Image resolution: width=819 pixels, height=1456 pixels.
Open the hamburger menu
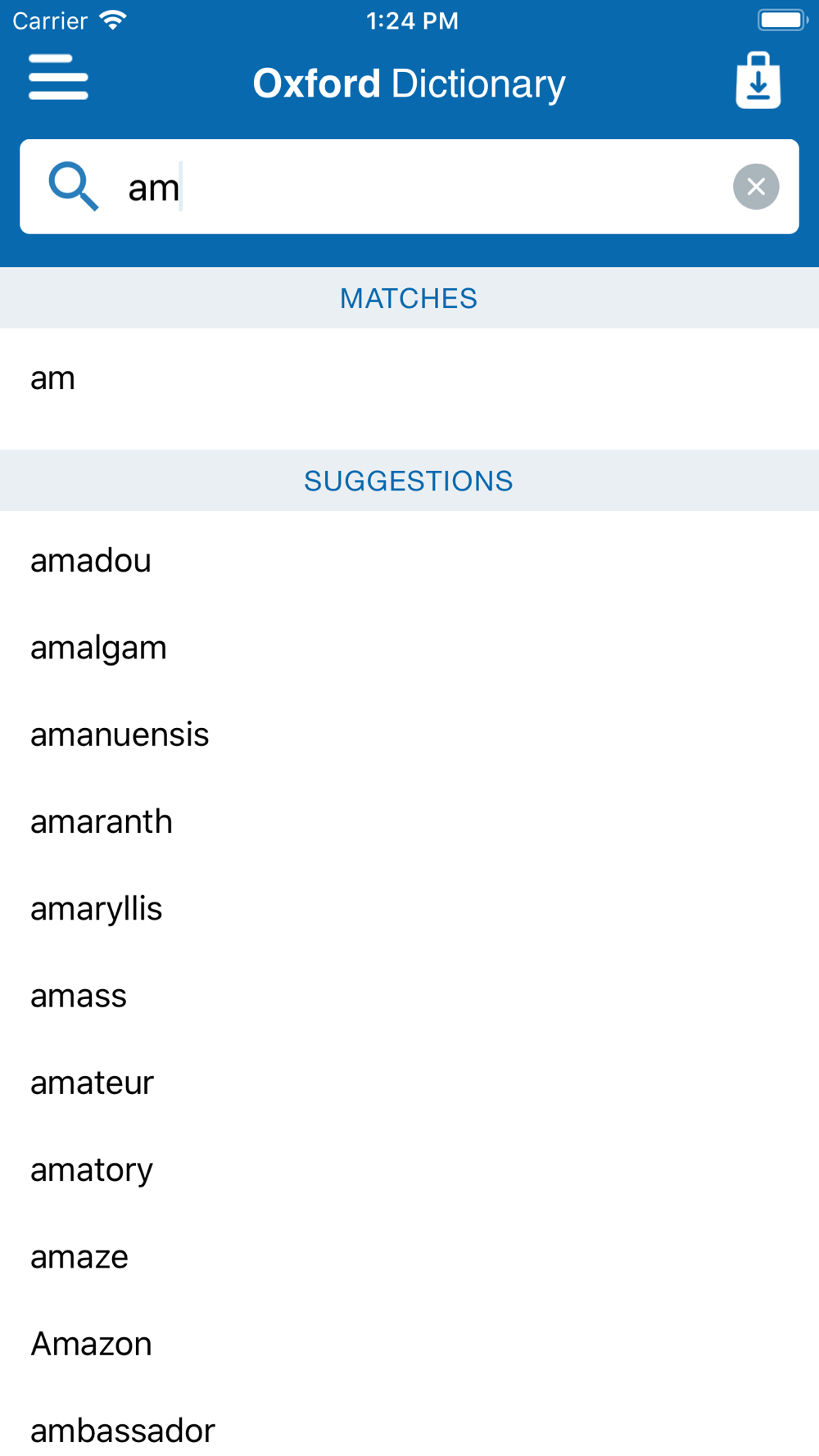pyautogui.click(x=58, y=78)
